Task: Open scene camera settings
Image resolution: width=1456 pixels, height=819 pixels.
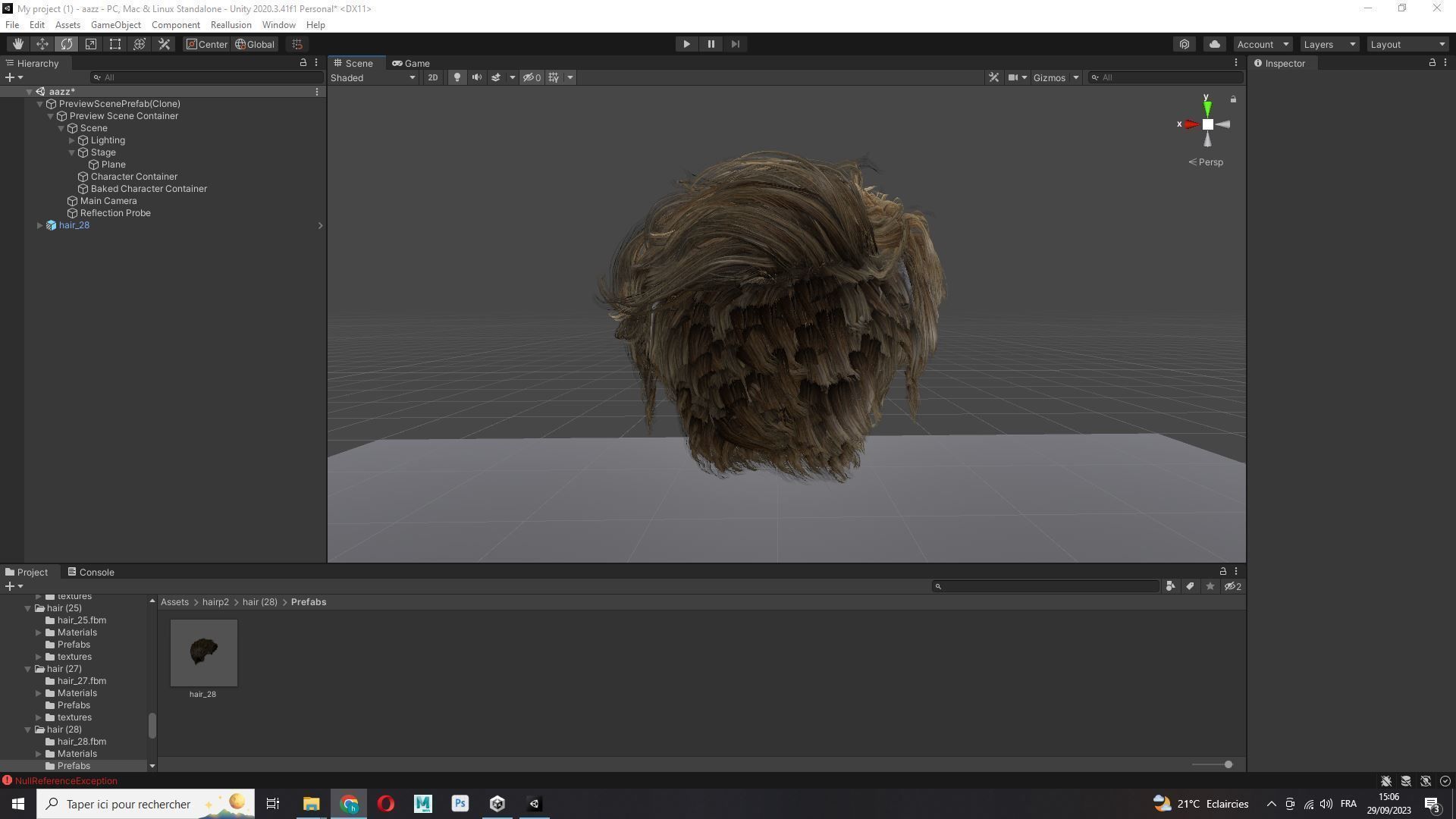Action: [1017, 77]
